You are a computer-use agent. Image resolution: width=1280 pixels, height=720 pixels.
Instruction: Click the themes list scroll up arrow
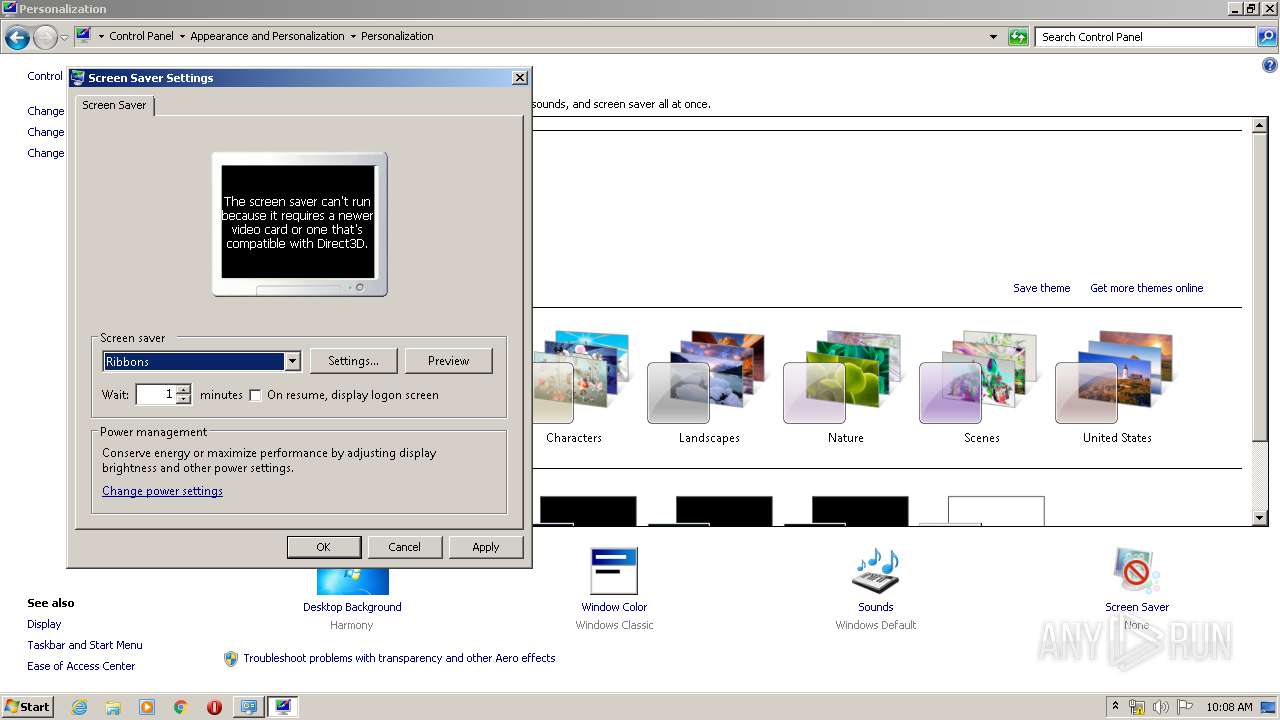pos(1261,125)
